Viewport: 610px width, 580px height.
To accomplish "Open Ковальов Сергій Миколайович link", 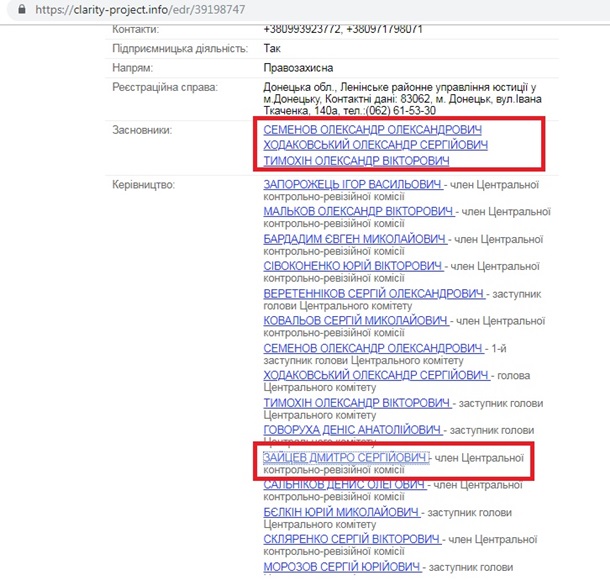I will 355,321.
